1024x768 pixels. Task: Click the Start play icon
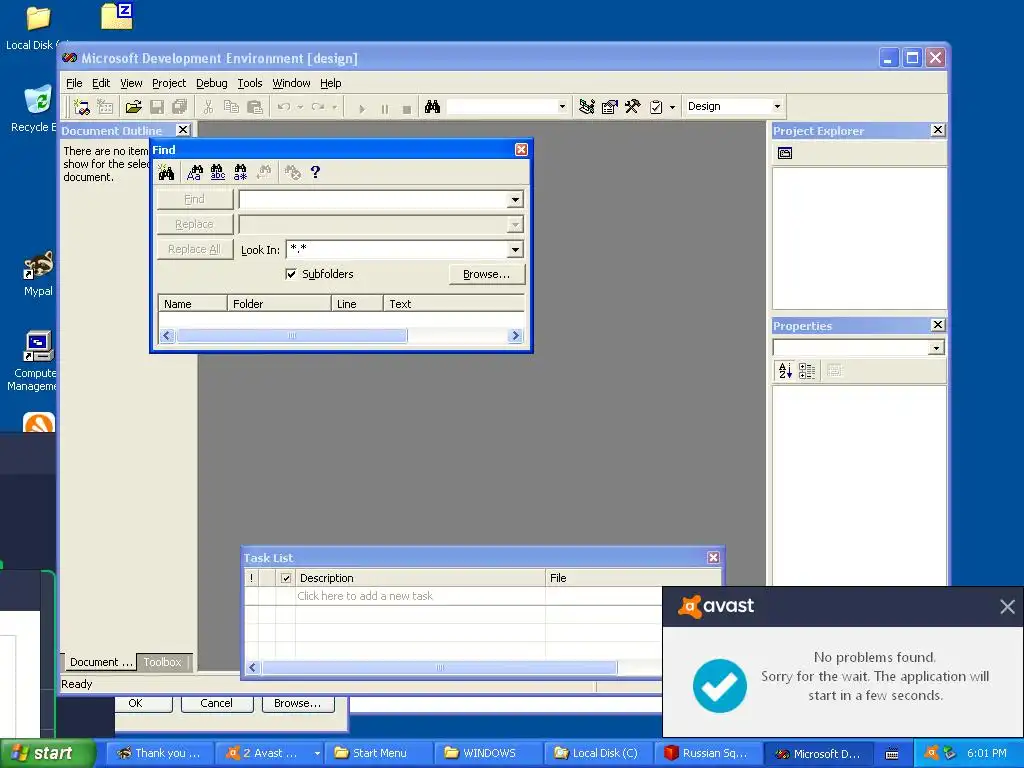362,108
